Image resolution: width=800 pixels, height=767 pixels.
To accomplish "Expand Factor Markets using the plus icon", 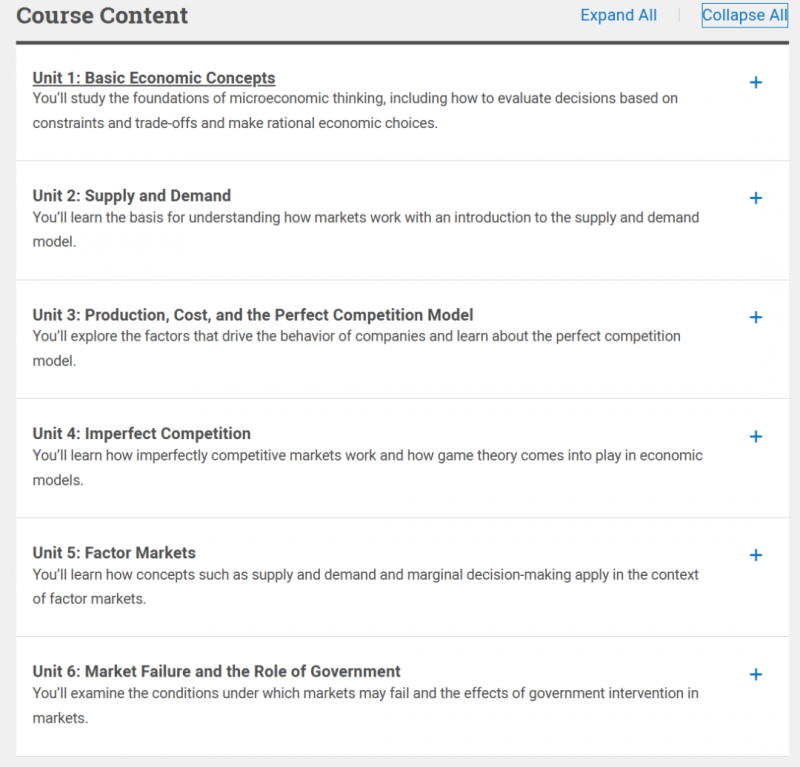I will click(756, 555).
